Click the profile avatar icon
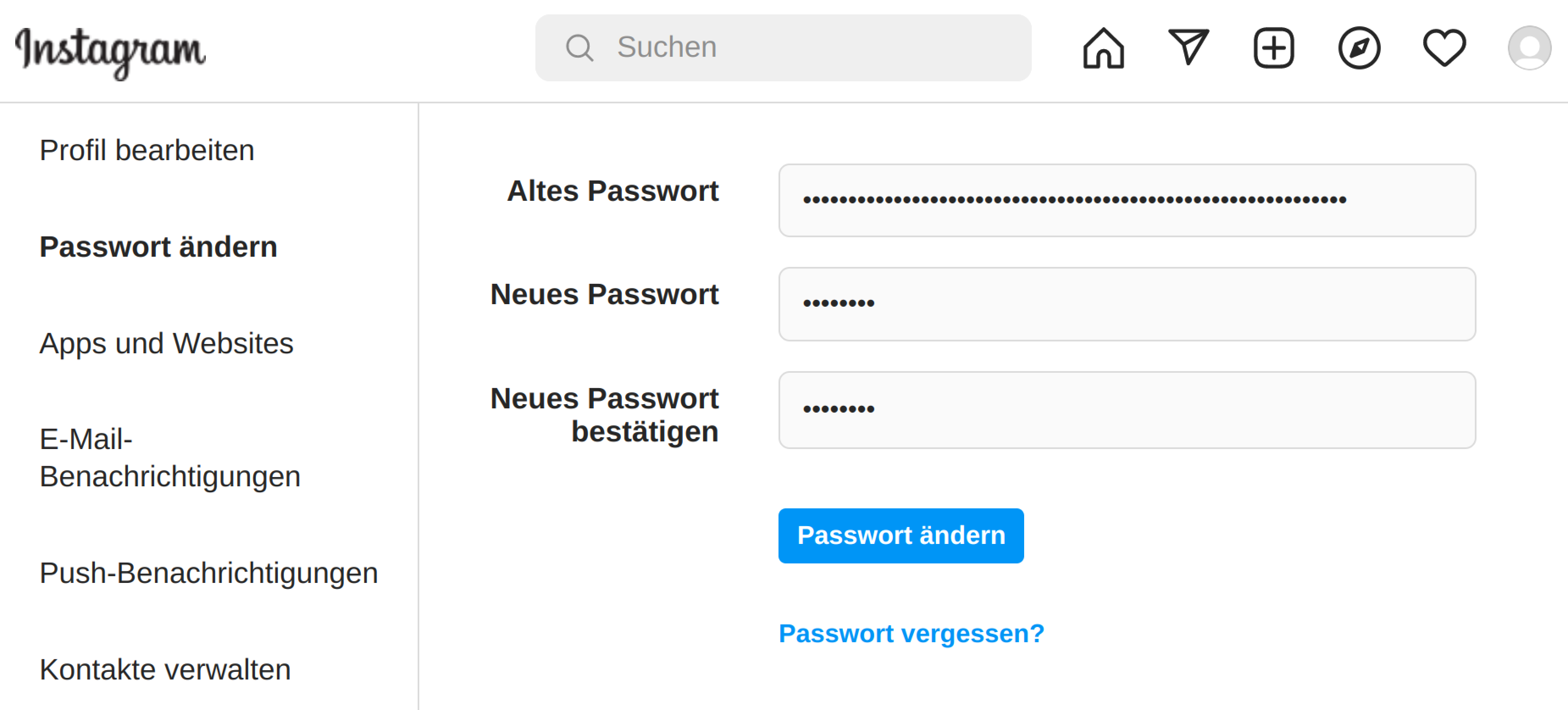 [x=1529, y=48]
